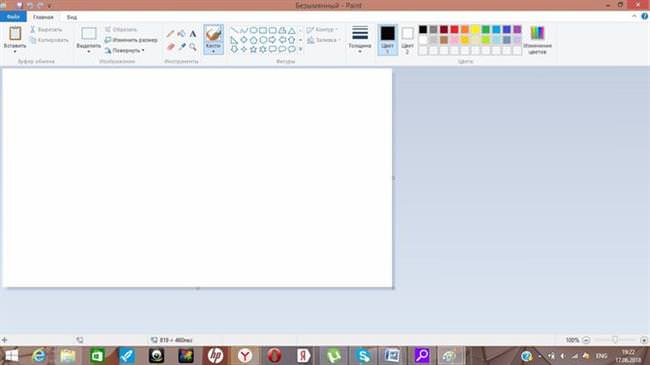The height and width of the screenshot is (365, 650).
Task: Pick the orange color swatch
Action: coord(465,29)
